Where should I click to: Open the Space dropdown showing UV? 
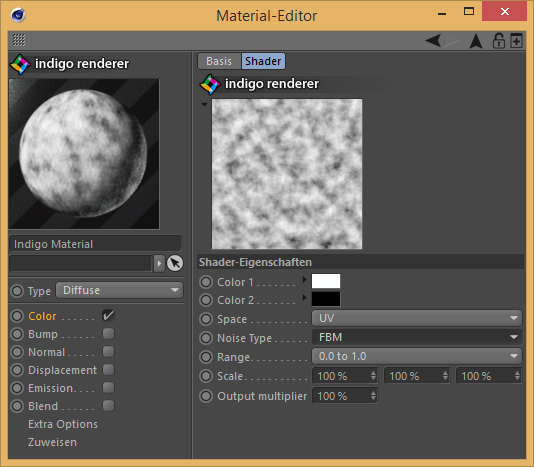coord(417,318)
